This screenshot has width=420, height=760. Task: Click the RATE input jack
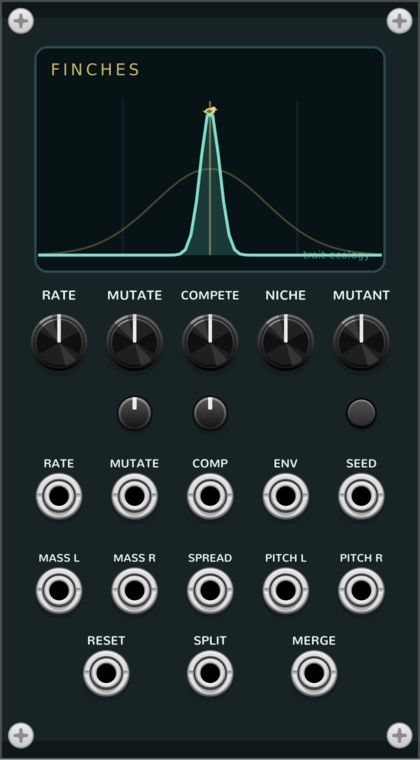[x=59, y=496]
